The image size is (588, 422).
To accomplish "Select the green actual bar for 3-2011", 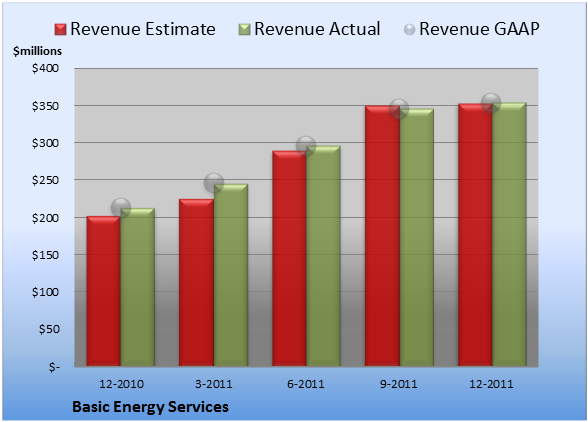I will [231, 275].
